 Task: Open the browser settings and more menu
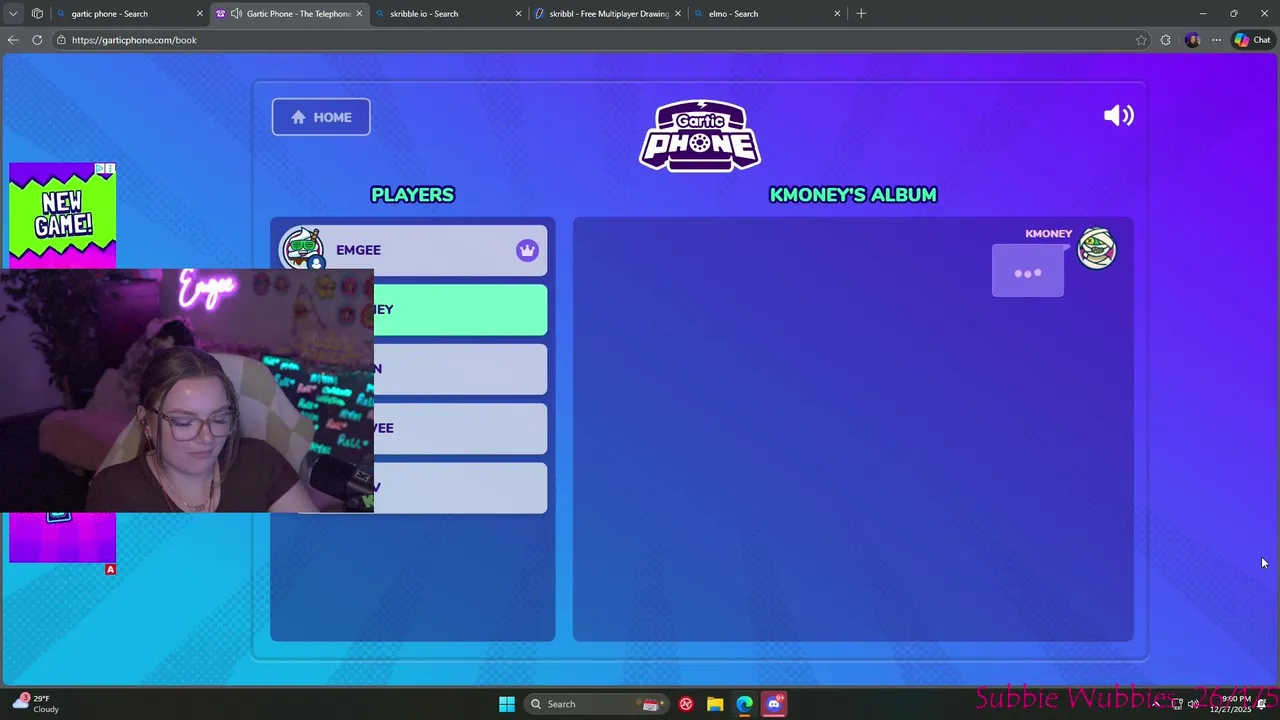point(1216,40)
